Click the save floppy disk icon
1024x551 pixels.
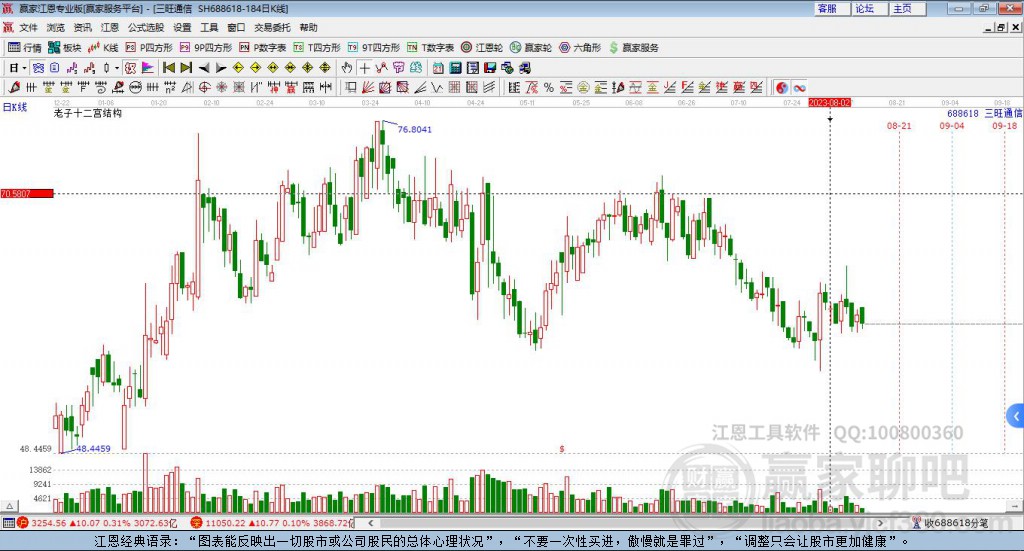point(490,68)
